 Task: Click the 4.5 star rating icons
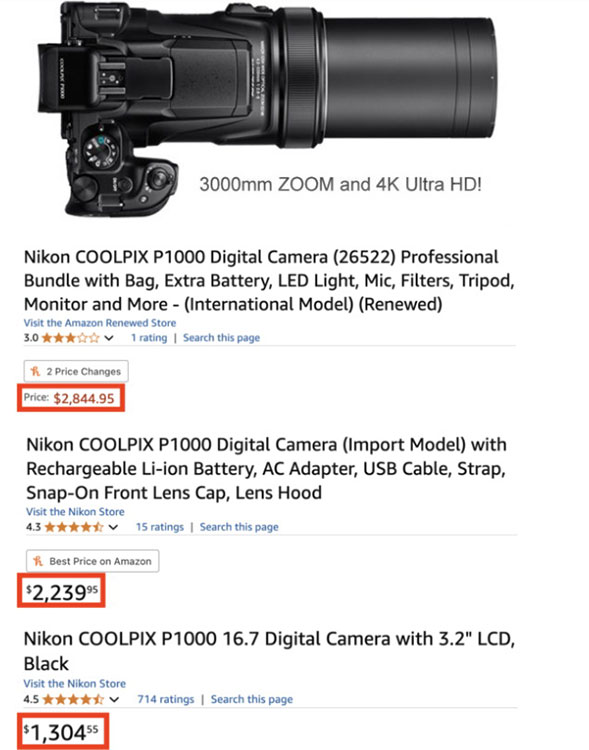[73, 699]
